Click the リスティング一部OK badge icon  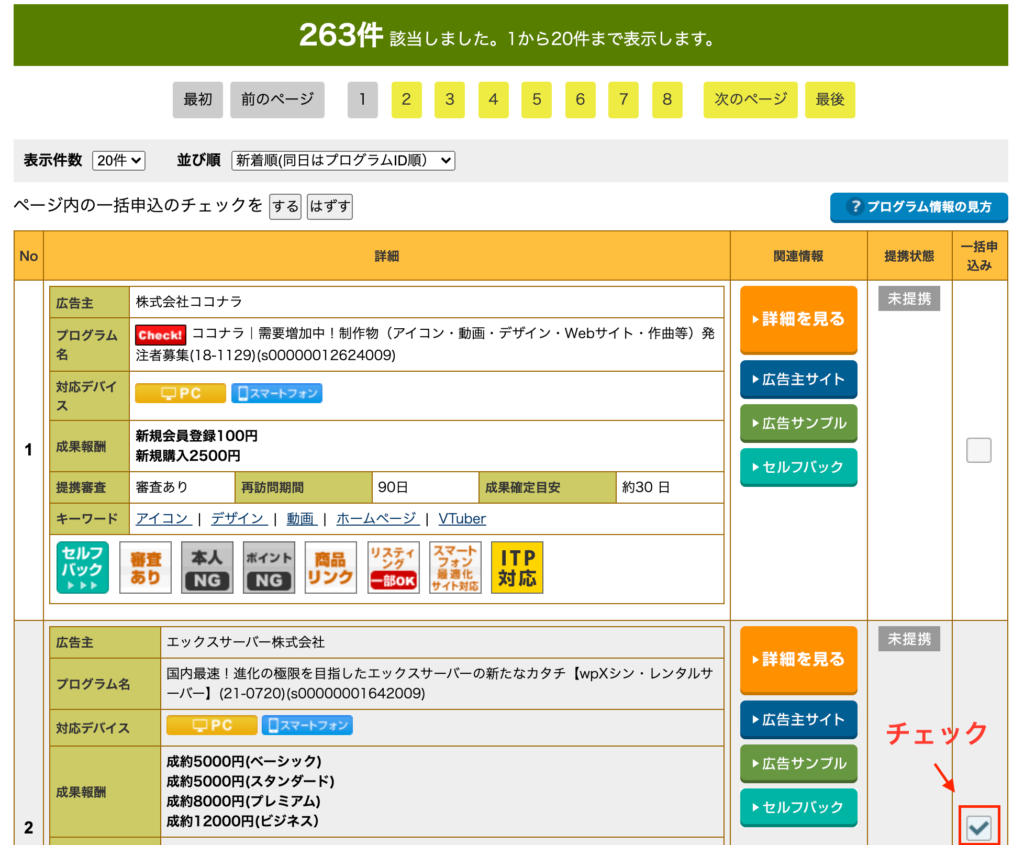393,568
